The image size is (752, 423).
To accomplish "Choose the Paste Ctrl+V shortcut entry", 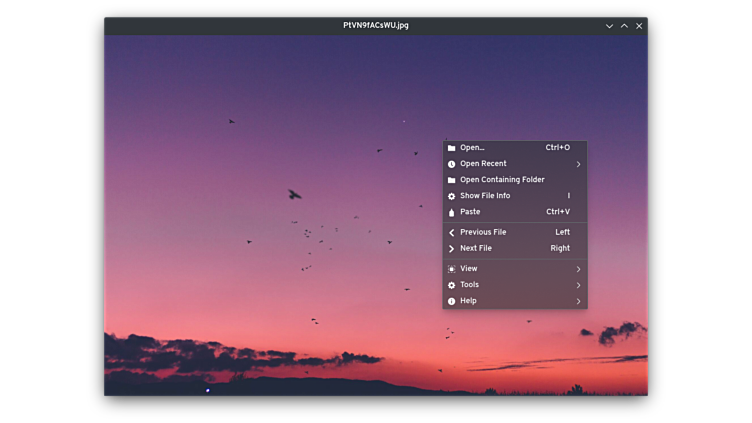I will pos(557,212).
